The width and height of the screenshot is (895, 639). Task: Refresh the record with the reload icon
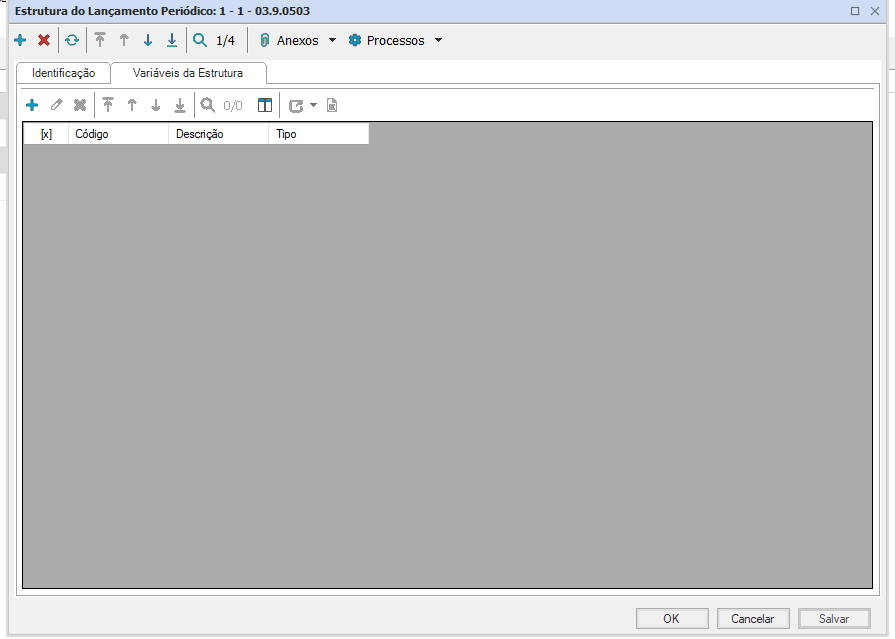coord(72,41)
